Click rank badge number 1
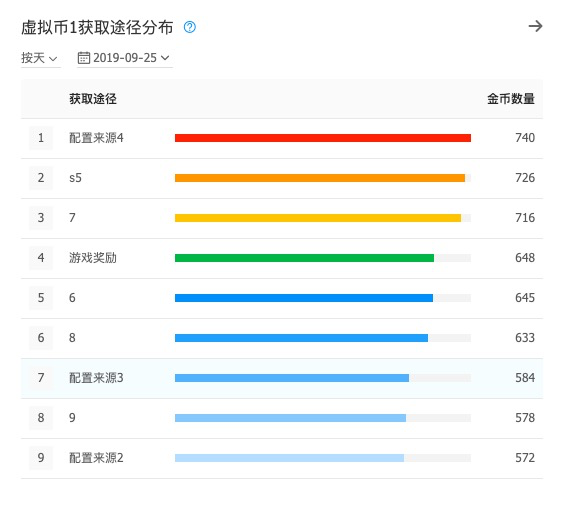Image resolution: width=569 pixels, height=526 pixels. coord(41,138)
